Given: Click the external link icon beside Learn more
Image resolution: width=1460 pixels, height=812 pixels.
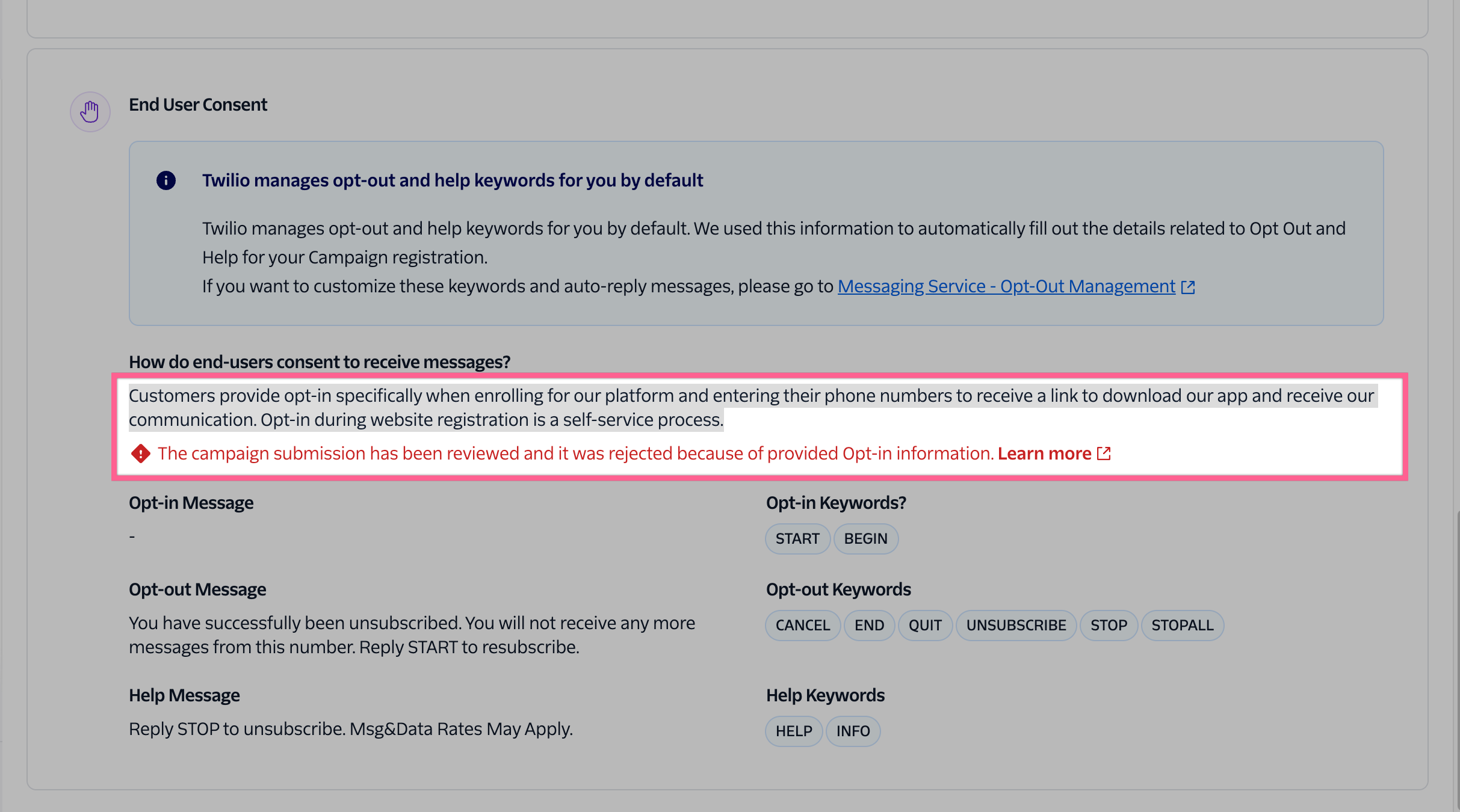Looking at the screenshot, I should (1104, 454).
